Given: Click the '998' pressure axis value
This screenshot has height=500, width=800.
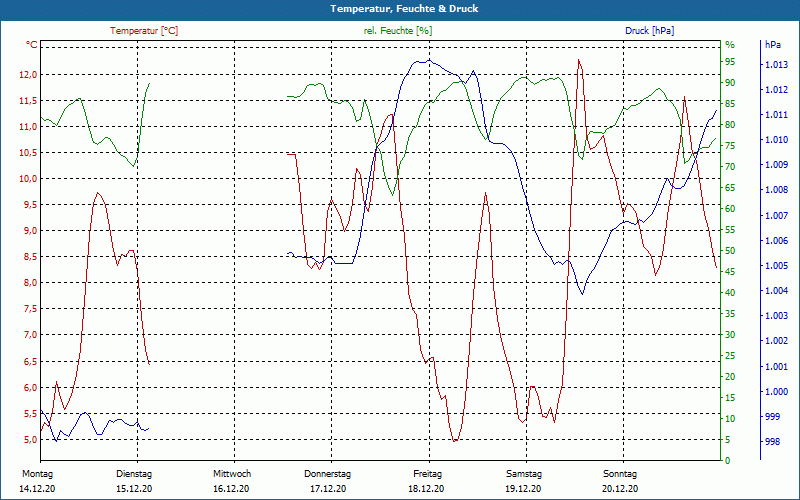Looking at the screenshot, I should pyautogui.click(x=772, y=442).
